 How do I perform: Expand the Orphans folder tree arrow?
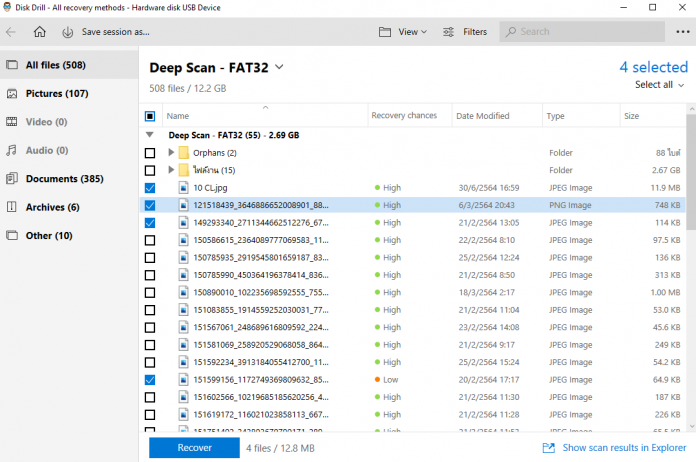(171, 153)
